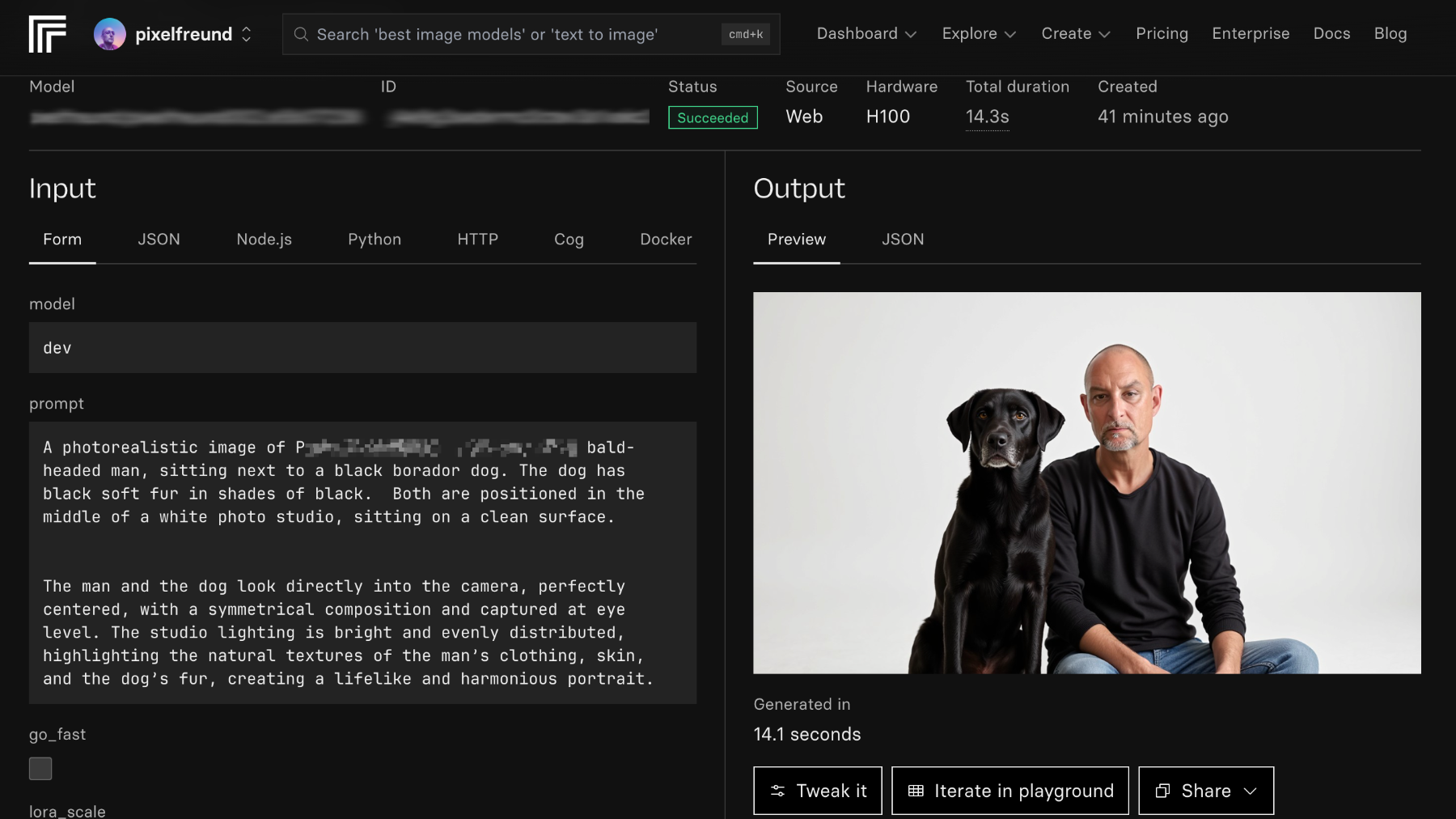Click the Replicate logo icon

click(x=48, y=34)
